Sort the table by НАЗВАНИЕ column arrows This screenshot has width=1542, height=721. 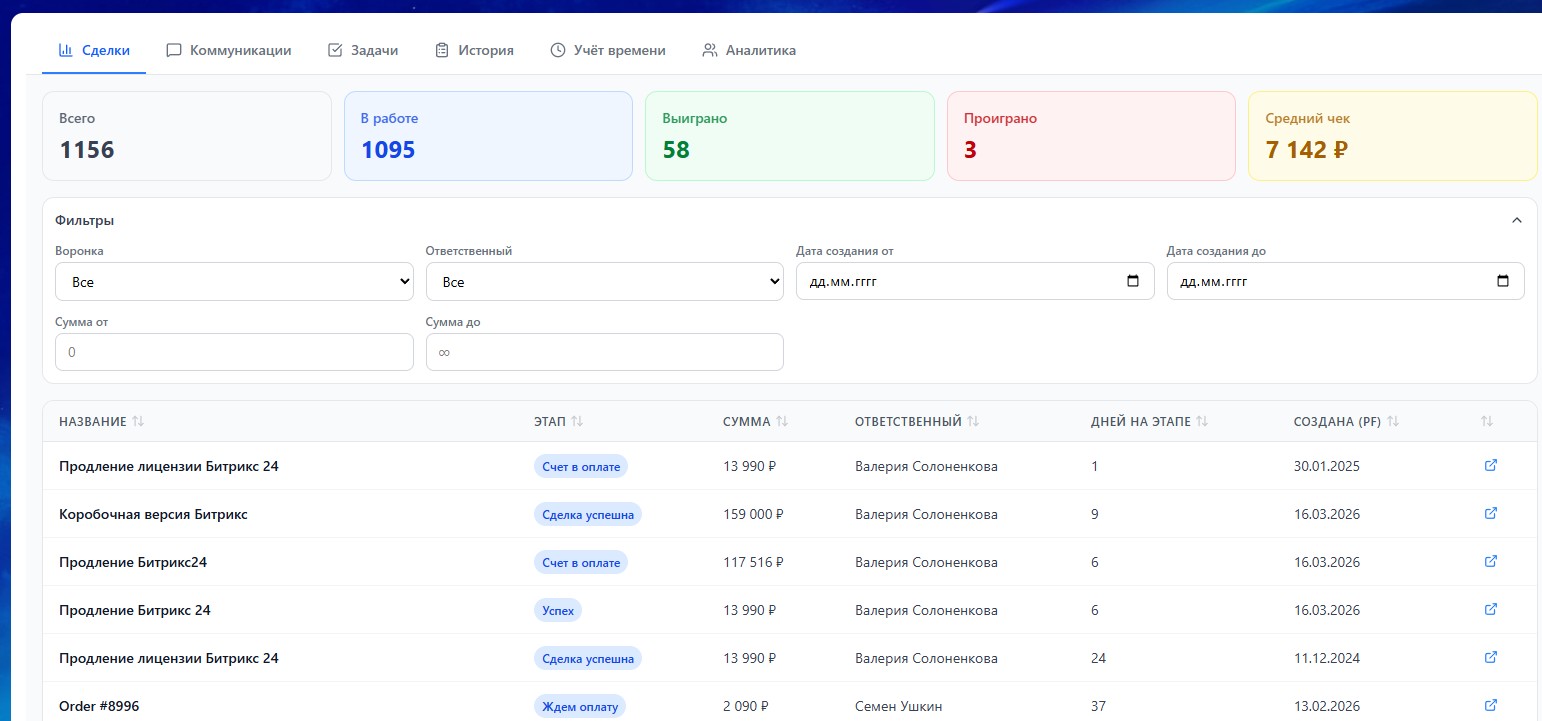coord(137,421)
